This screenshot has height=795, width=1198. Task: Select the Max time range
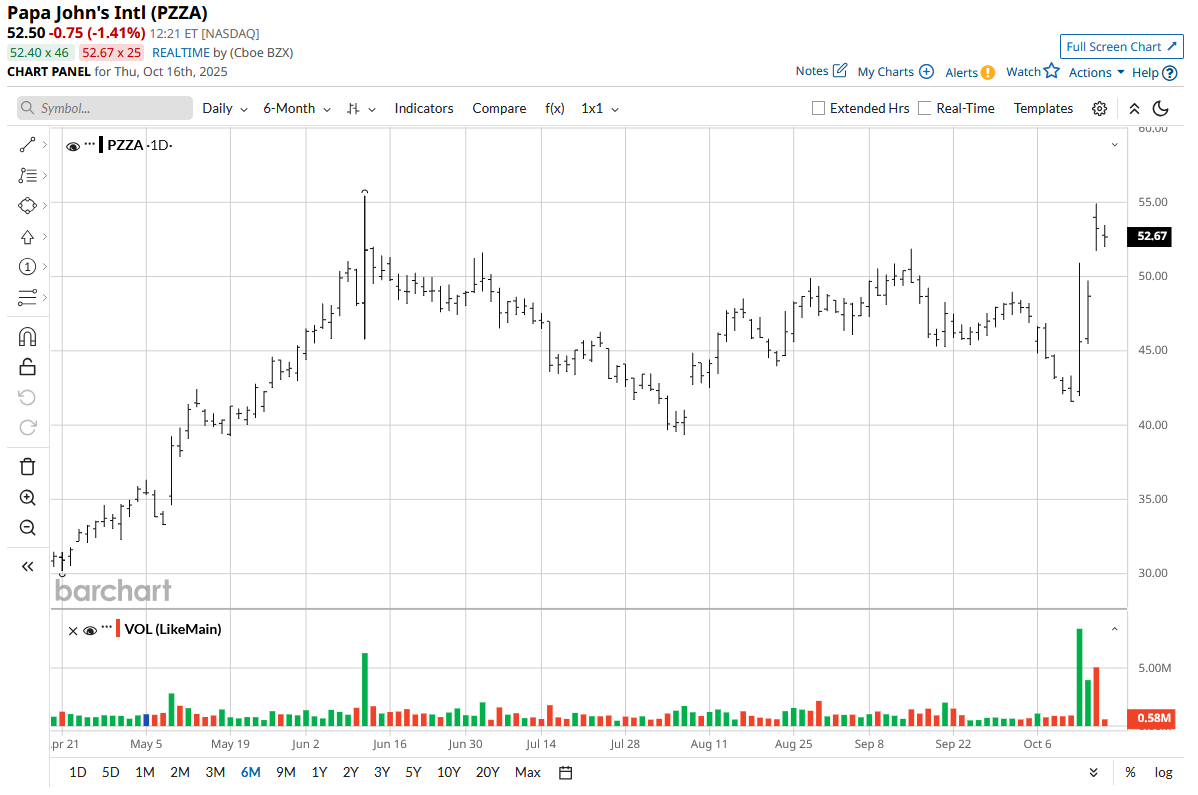tap(528, 773)
